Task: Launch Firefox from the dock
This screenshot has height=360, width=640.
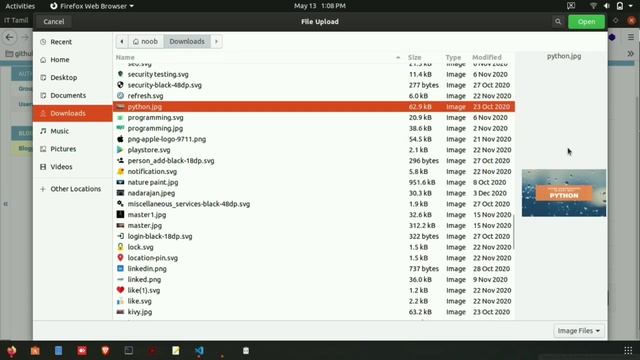Action: click(x=11, y=351)
